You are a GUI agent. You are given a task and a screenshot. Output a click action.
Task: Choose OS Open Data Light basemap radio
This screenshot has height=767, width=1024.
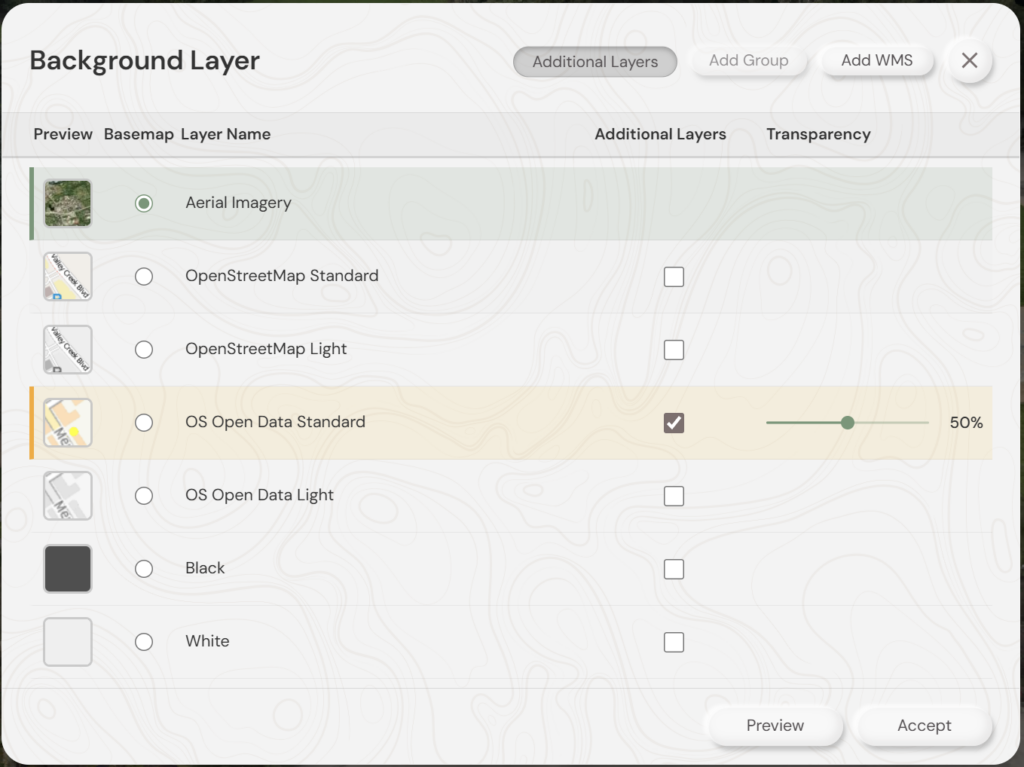(144, 495)
